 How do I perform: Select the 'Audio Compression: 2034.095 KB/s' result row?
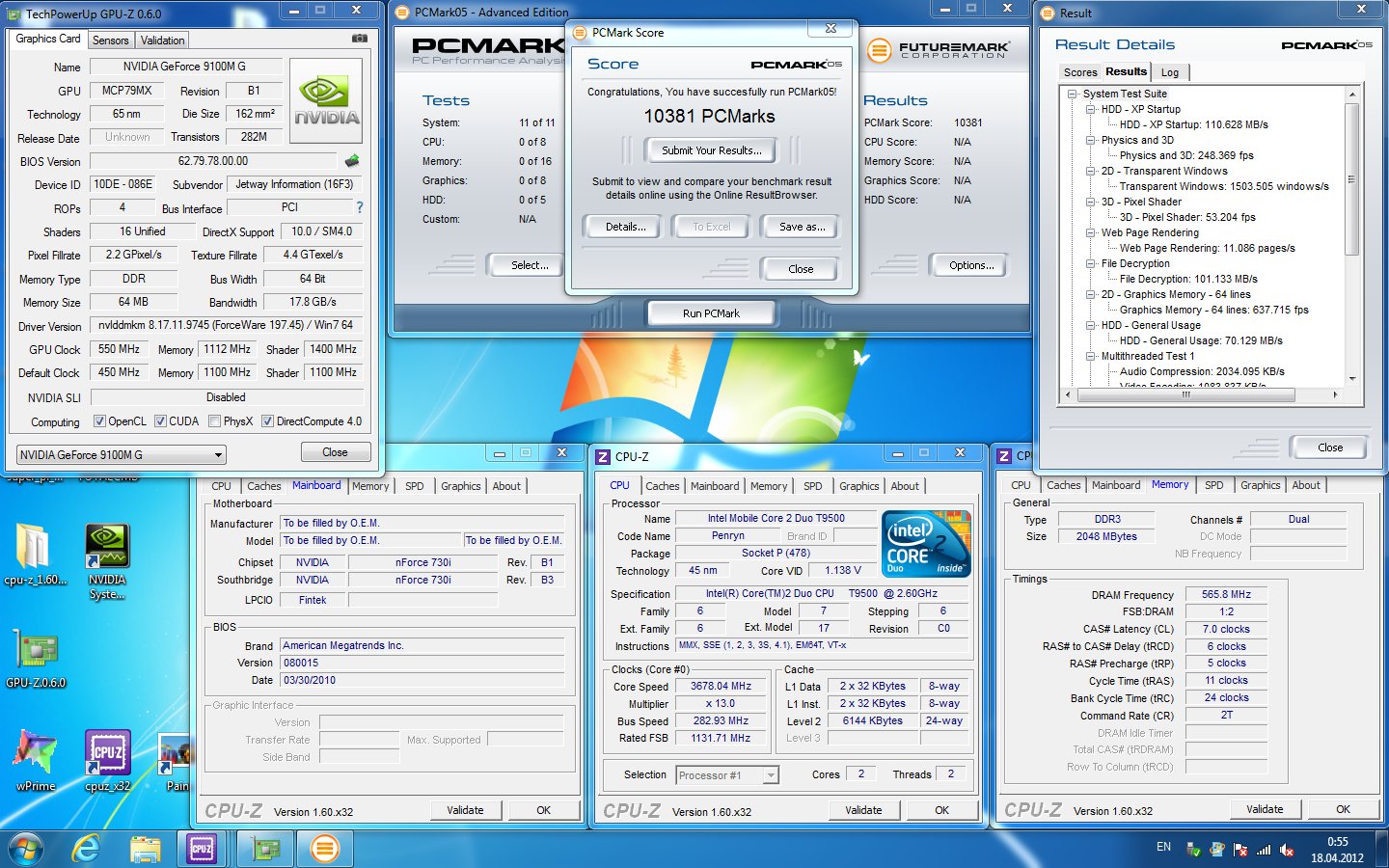(1202, 371)
